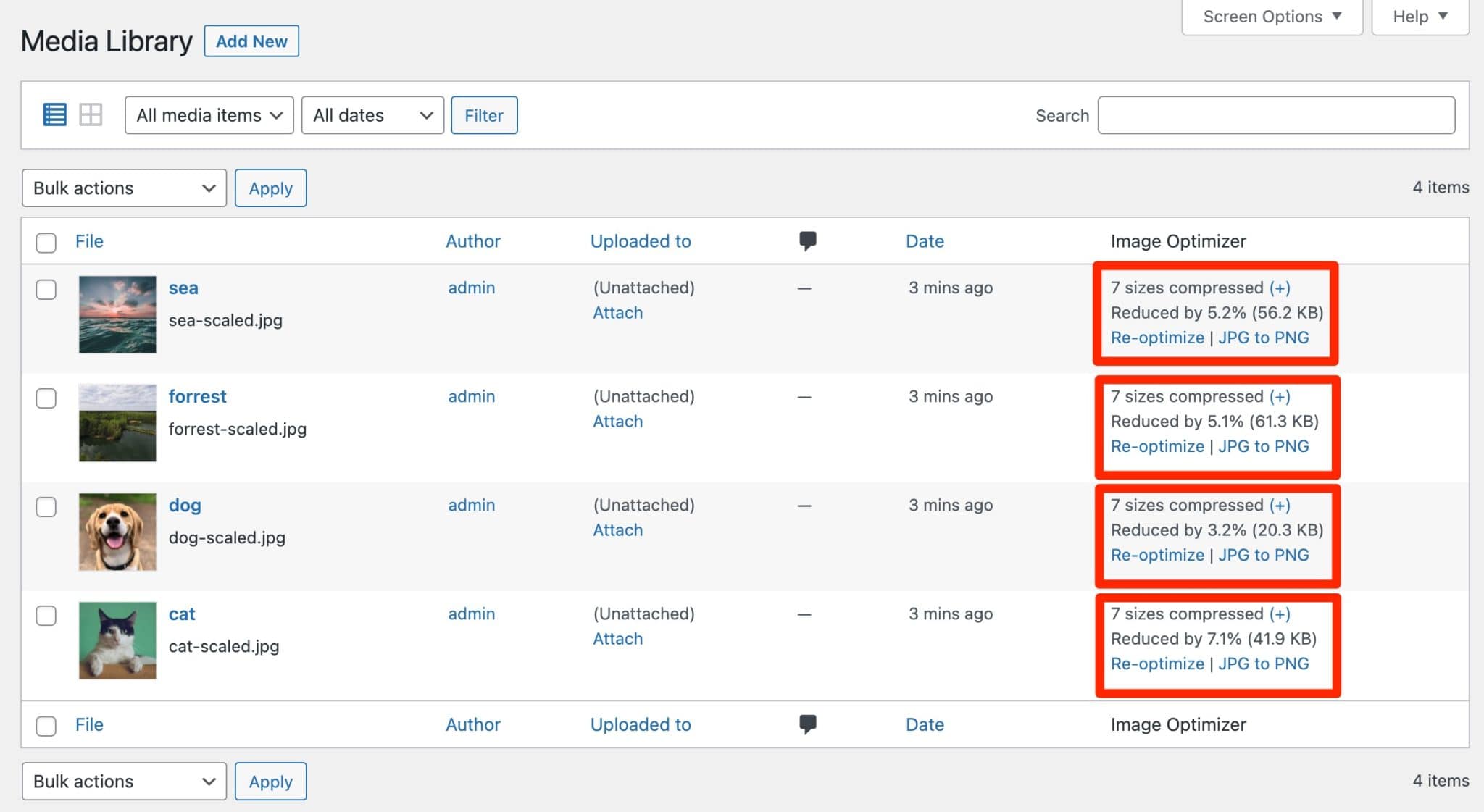The width and height of the screenshot is (1484, 812).
Task: Convert cat with JPG to PNG
Action: point(1264,664)
